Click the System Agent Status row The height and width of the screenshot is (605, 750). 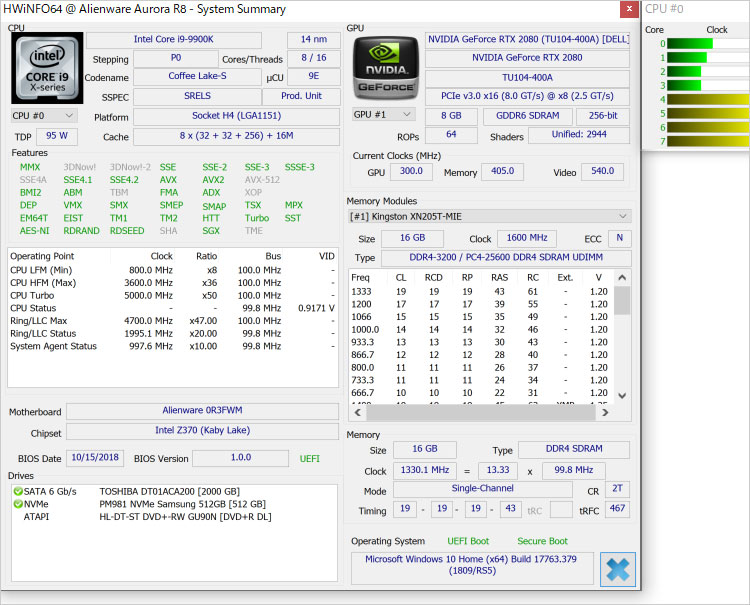[x=173, y=346]
